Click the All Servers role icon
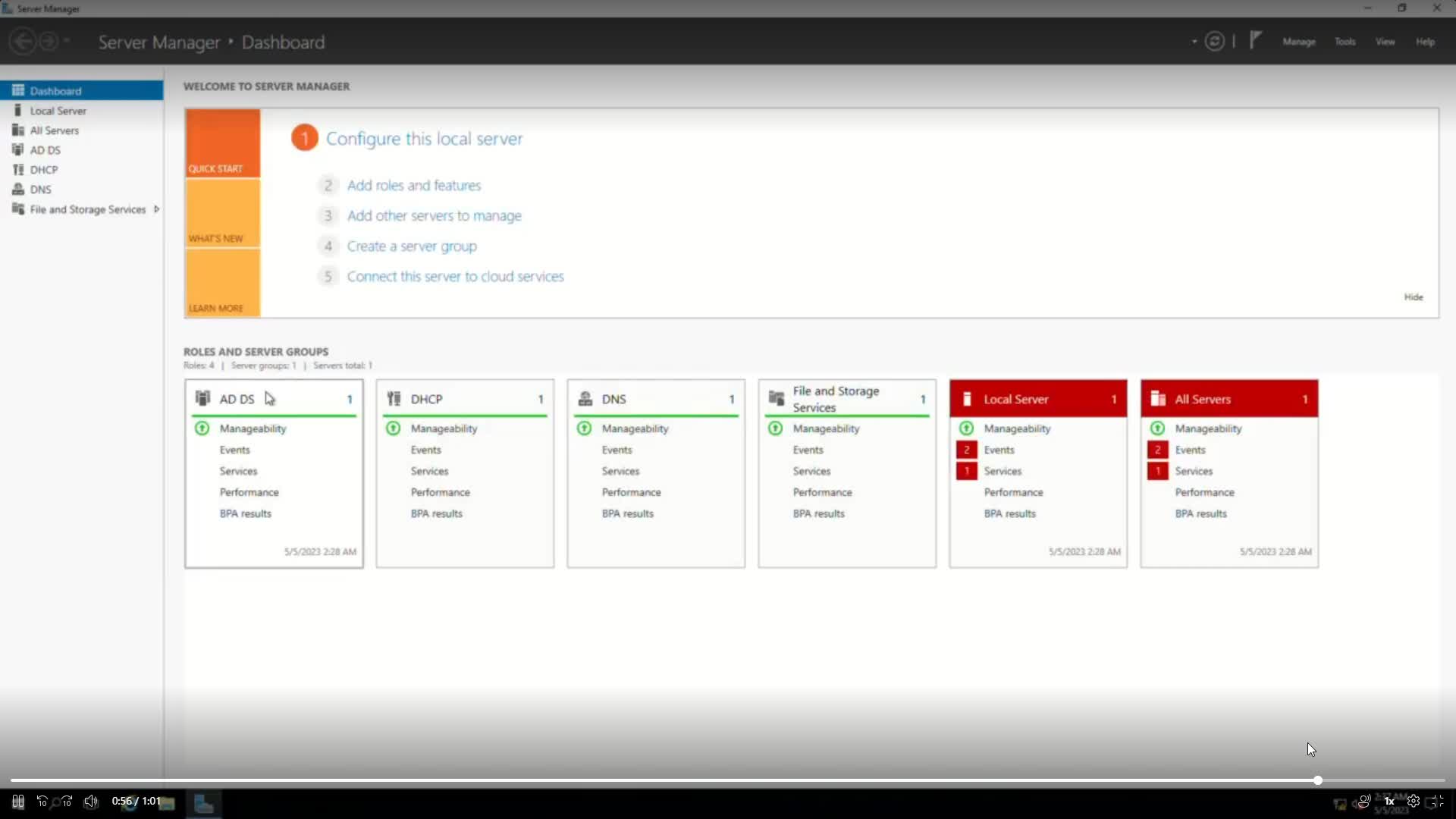1456x819 pixels. [1157, 399]
